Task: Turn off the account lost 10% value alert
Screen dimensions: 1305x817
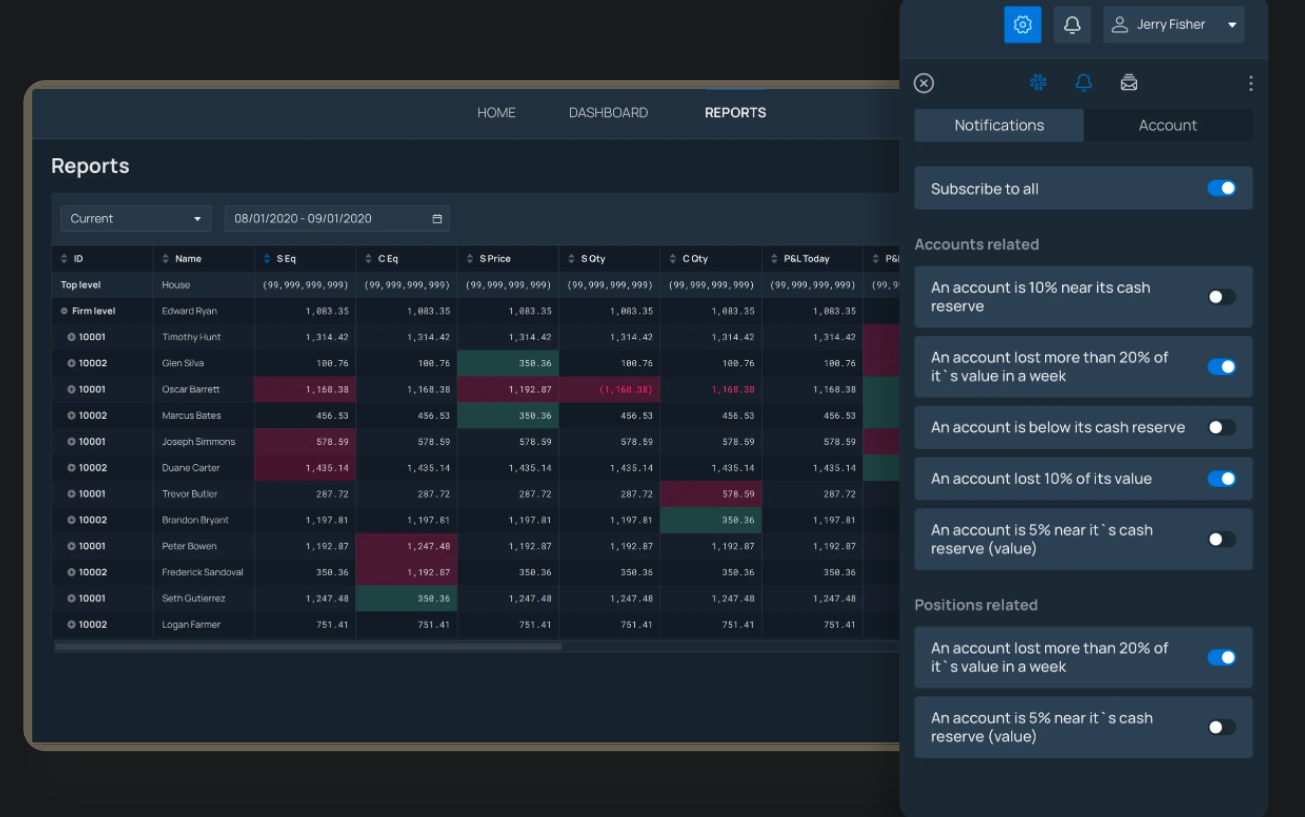Action: pyautogui.click(x=1222, y=478)
